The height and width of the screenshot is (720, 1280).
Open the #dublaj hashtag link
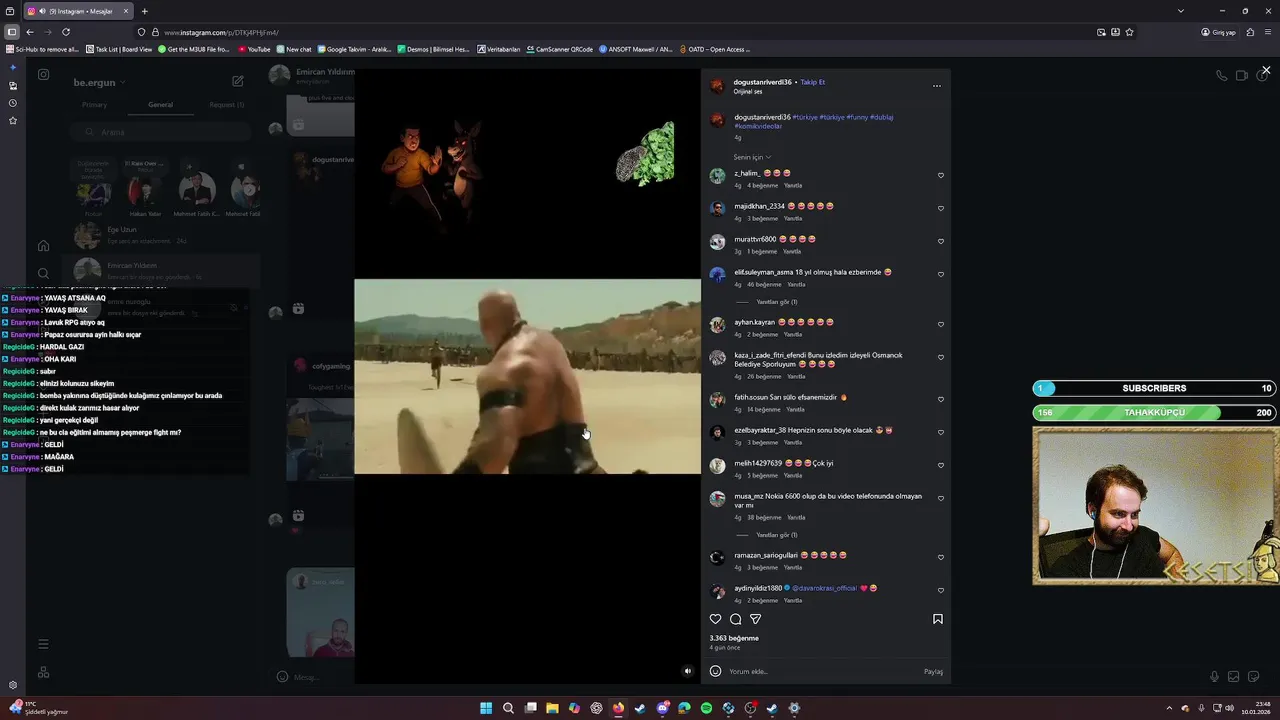882,117
